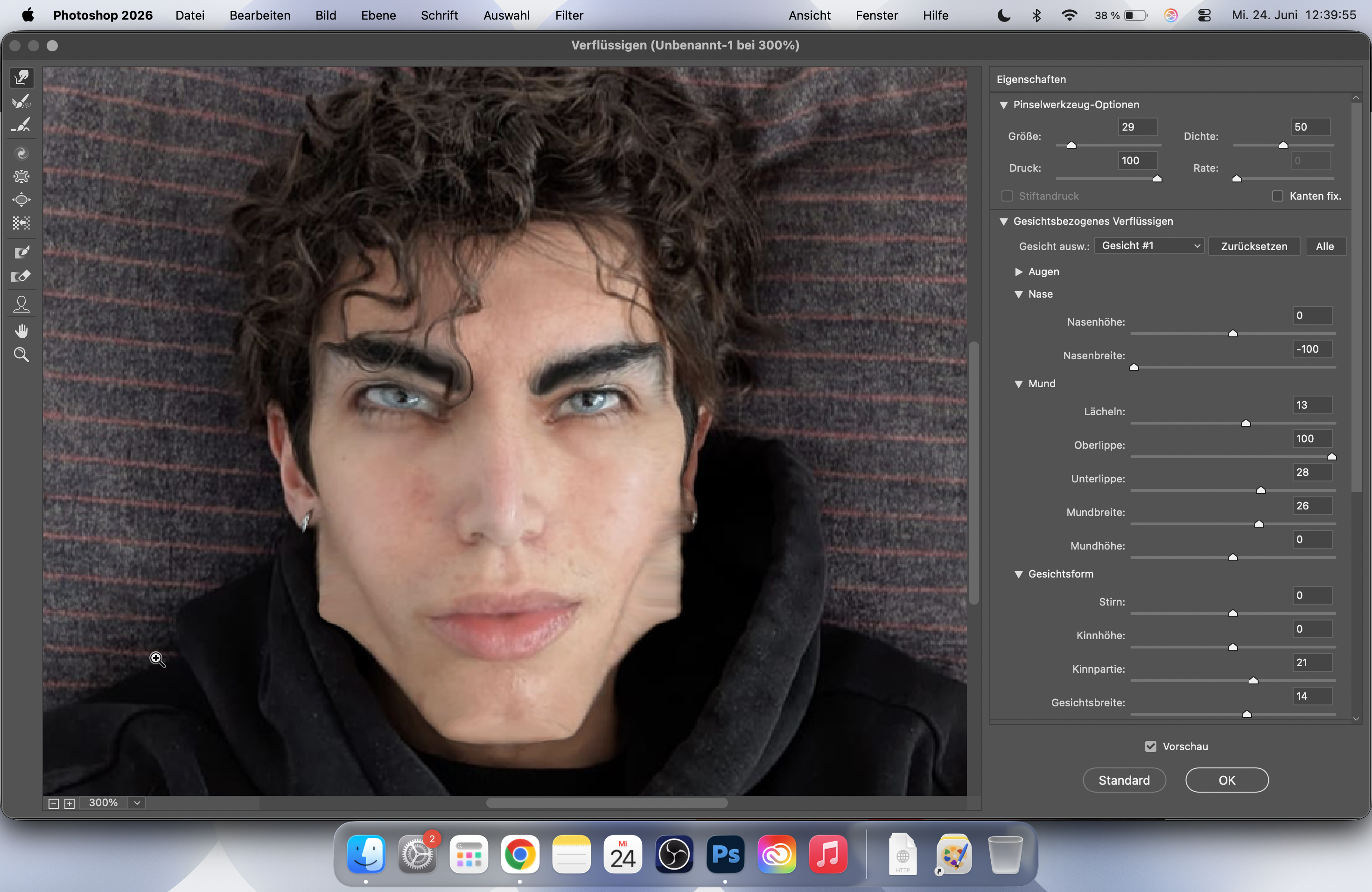The height and width of the screenshot is (892, 1372).
Task: Click the Wi-Fi status icon
Action: pyautogui.click(x=1069, y=15)
